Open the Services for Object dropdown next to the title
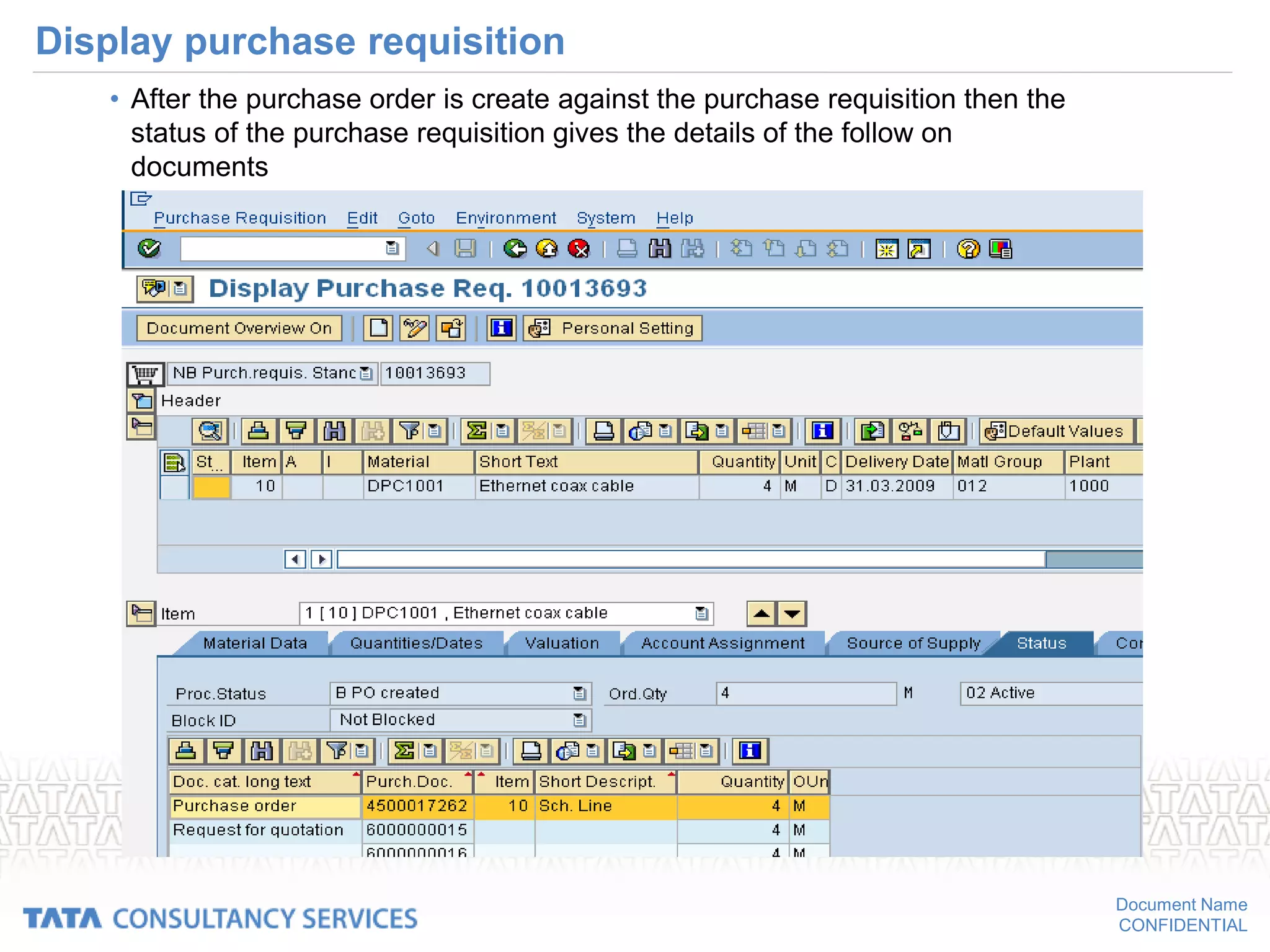The width and height of the screenshot is (1270, 952). (x=180, y=289)
